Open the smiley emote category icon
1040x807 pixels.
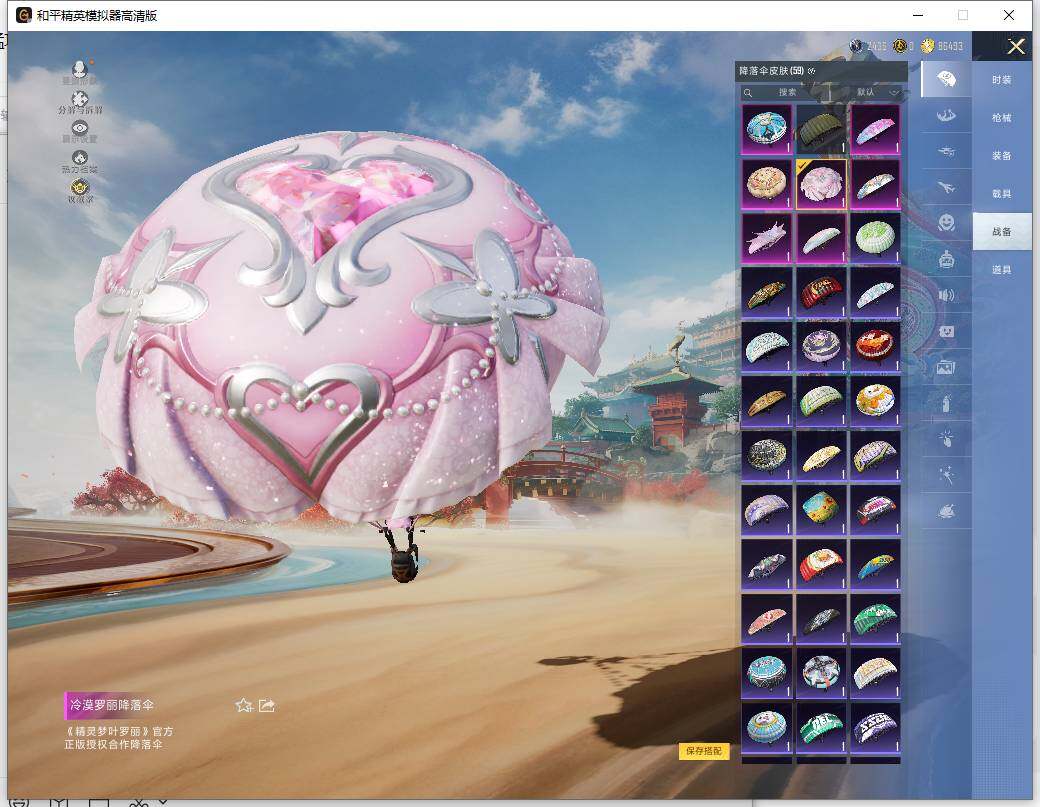946,222
